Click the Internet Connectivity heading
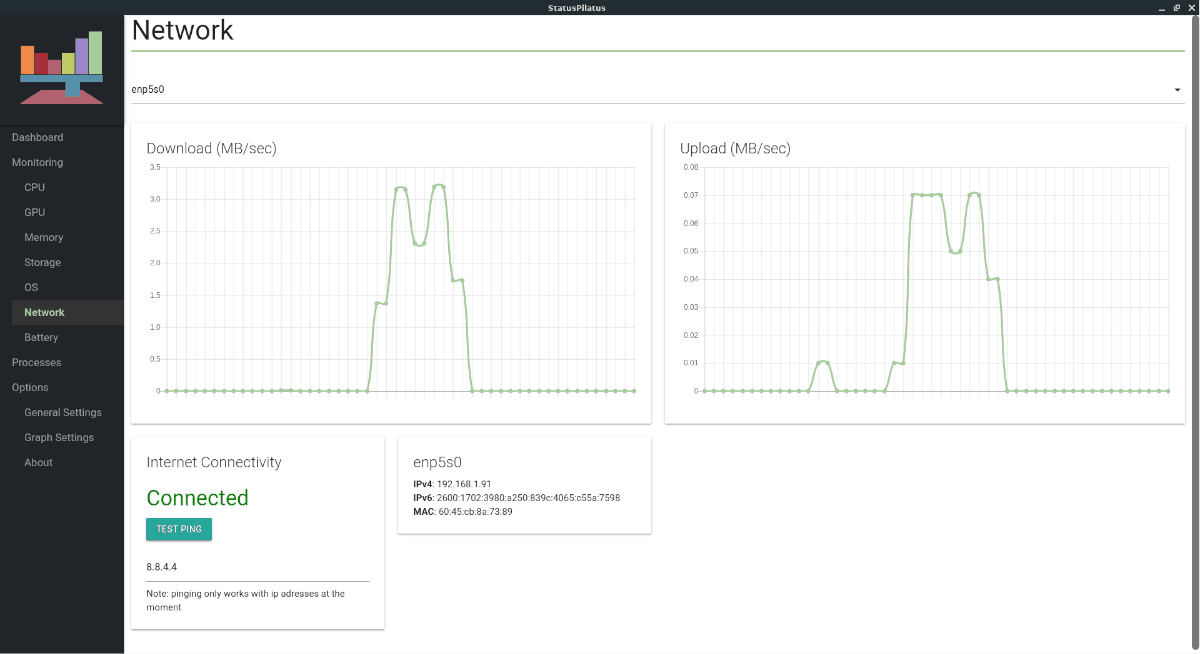Screen dimensions: 1200x654 214,462
